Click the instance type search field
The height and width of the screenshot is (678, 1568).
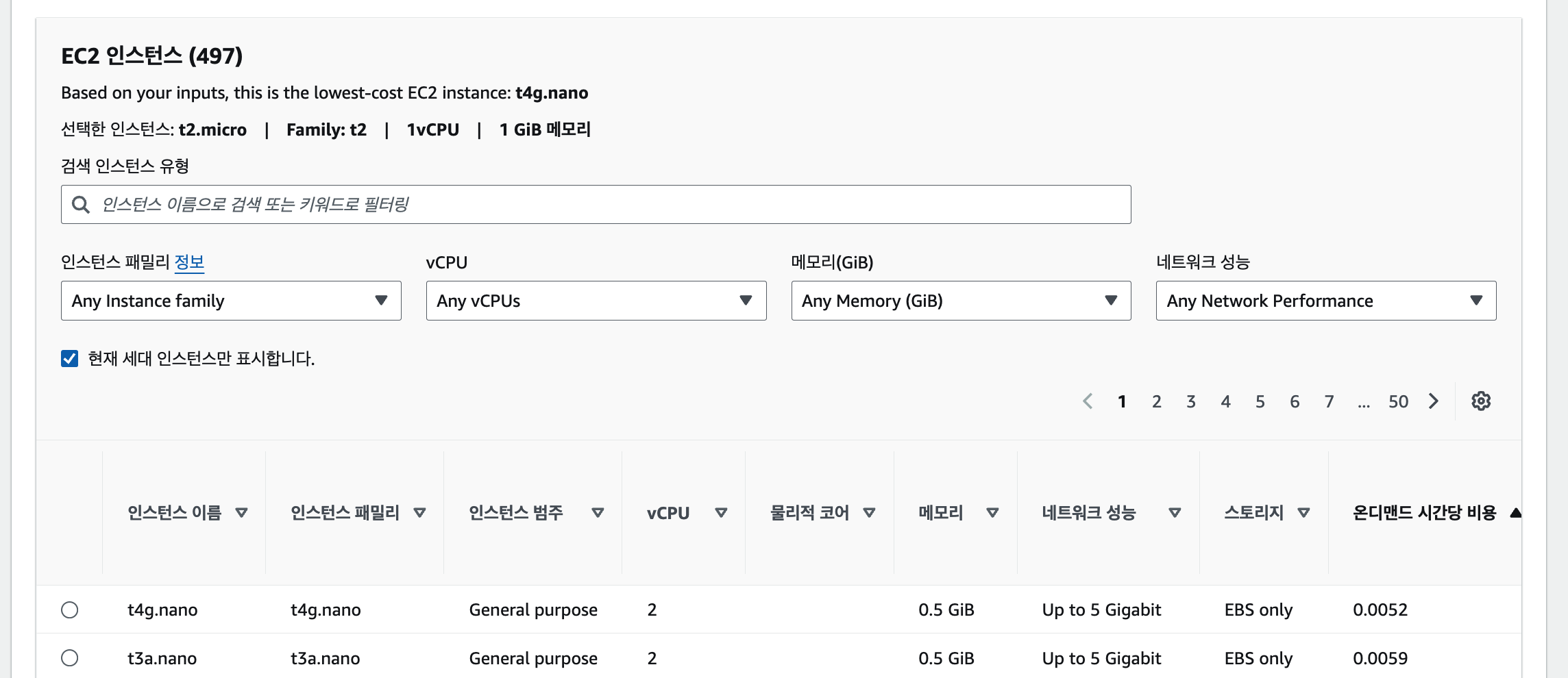[x=596, y=204]
